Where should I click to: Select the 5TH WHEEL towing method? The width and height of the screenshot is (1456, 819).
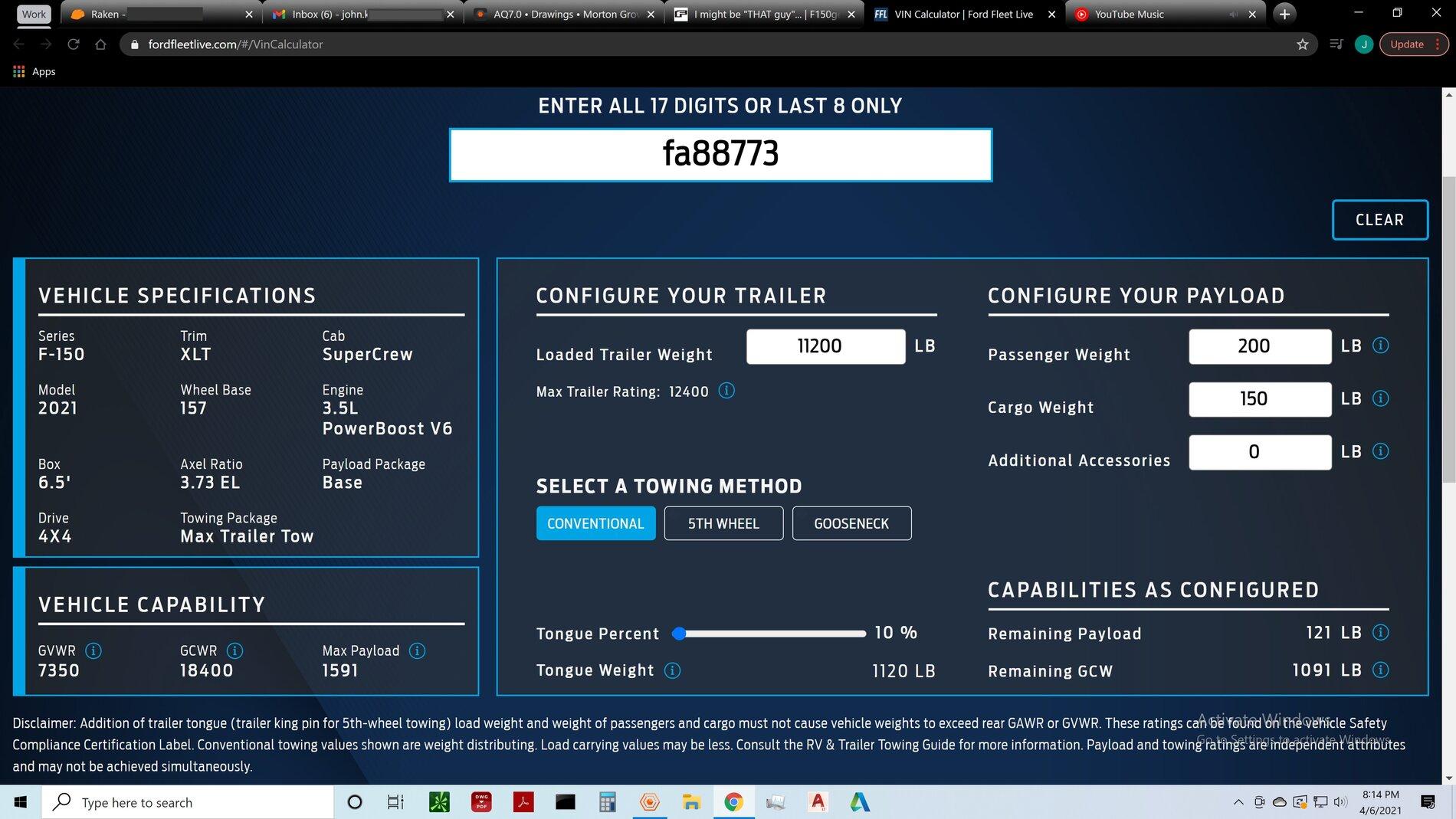[x=723, y=523]
